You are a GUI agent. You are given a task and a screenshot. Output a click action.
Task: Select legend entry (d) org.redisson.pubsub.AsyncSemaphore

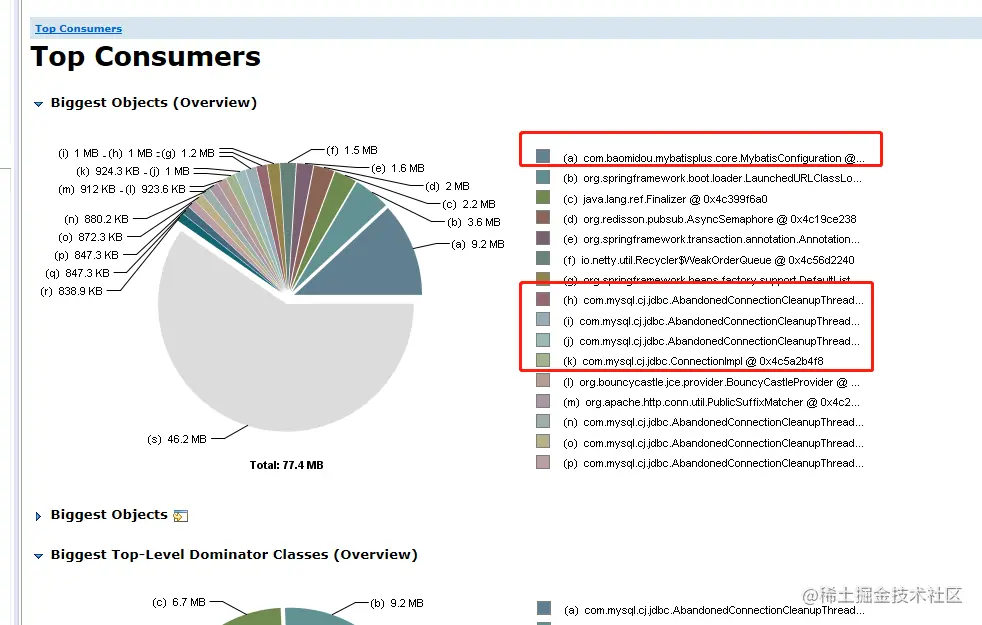(x=710, y=219)
